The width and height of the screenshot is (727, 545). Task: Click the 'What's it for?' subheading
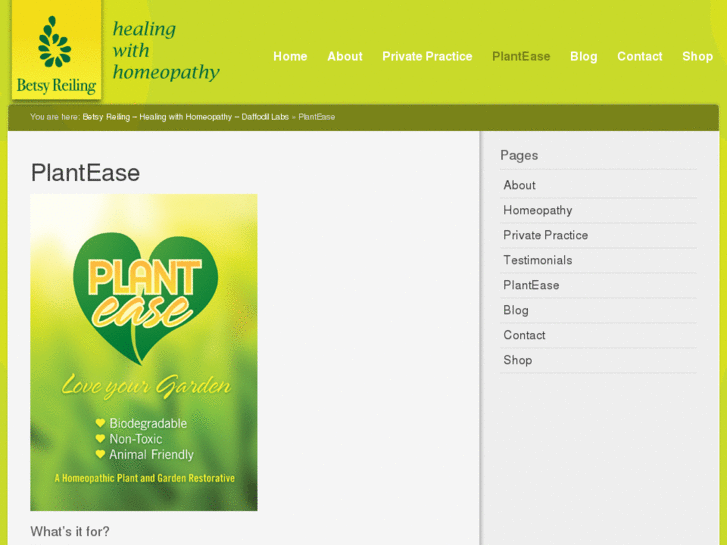70,532
